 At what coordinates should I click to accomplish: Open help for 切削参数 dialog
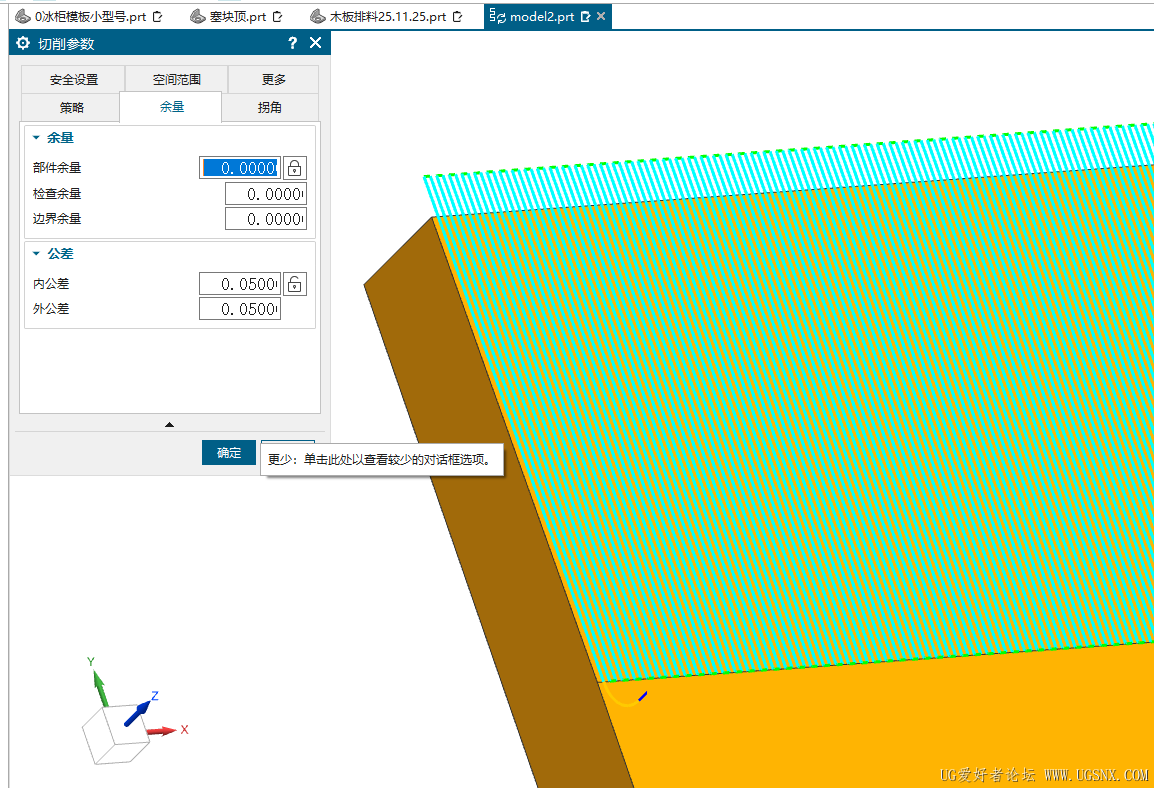click(293, 43)
